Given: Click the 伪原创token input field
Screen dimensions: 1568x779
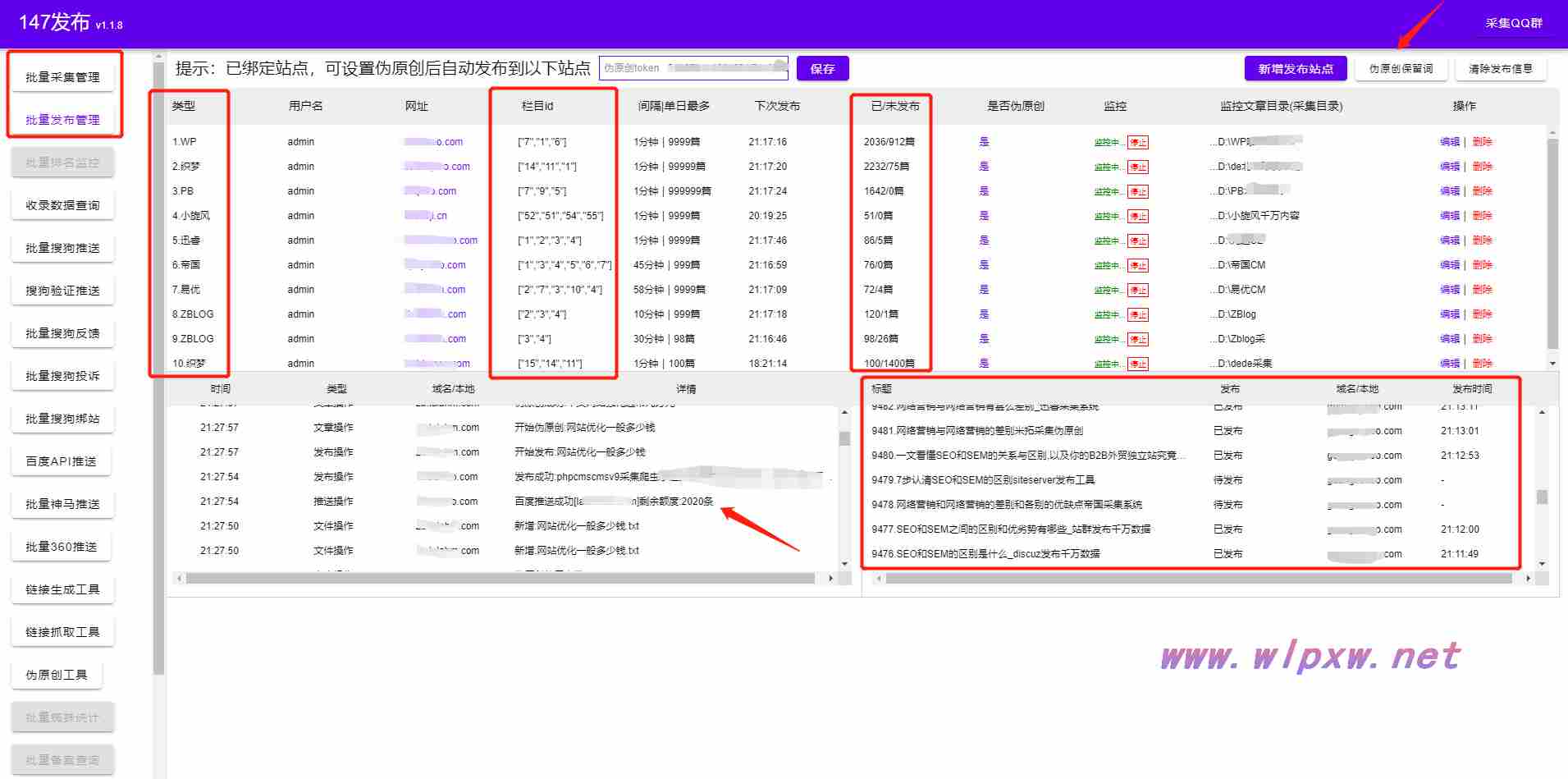Looking at the screenshot, I should (x=693, y=68).
